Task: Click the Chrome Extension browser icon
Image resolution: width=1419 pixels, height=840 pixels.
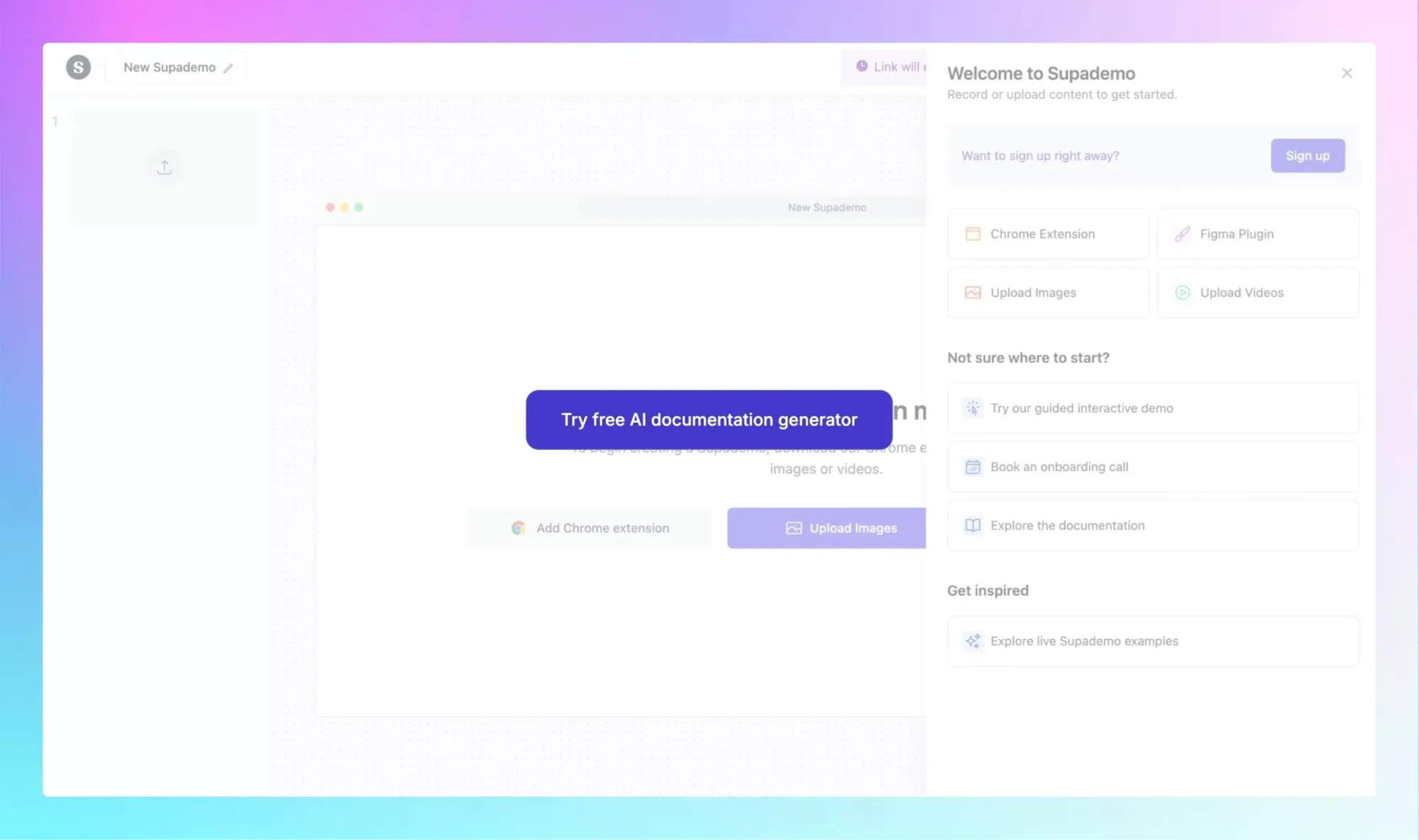Action: [973, 234]
